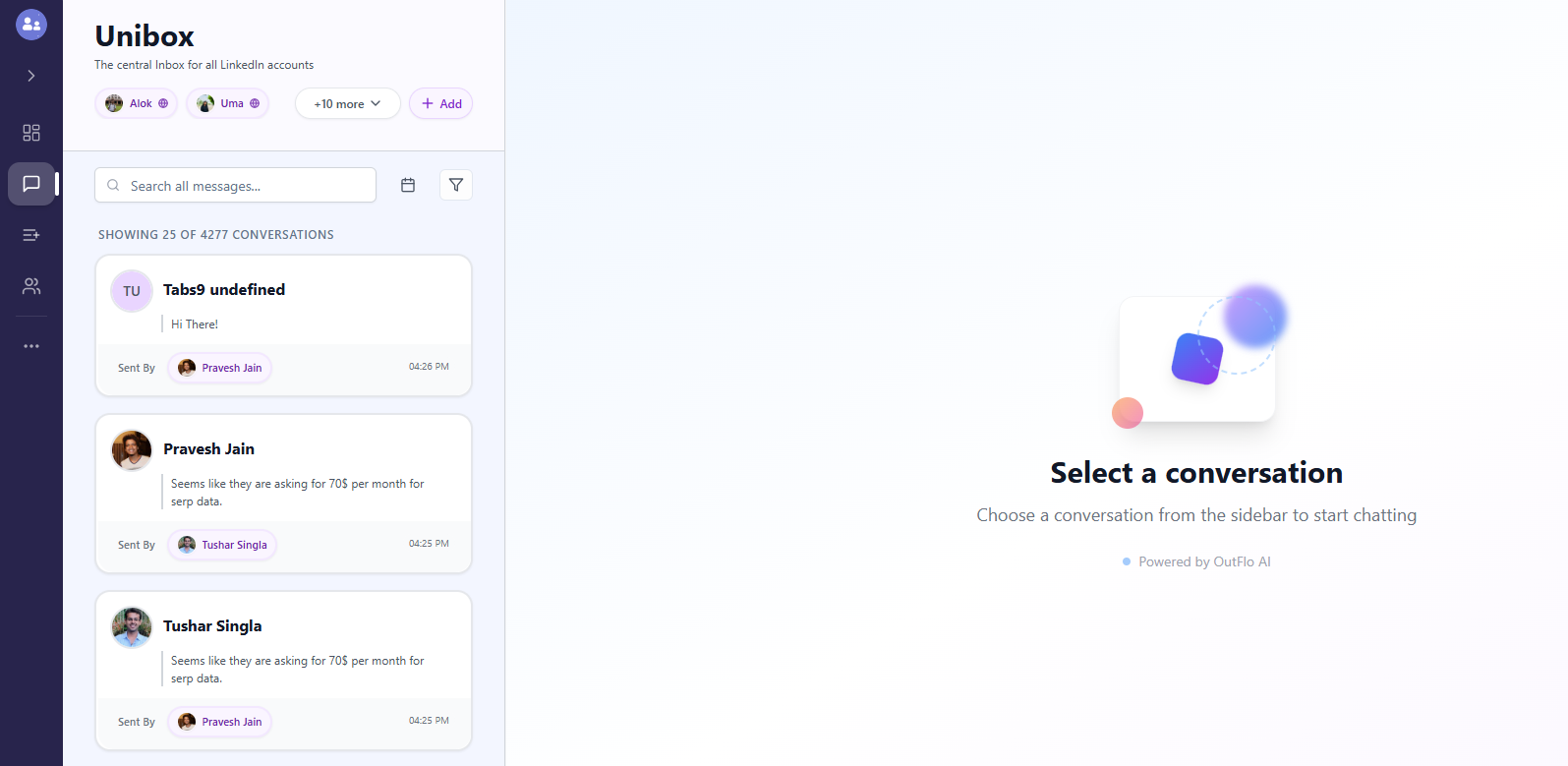The image size is (1568, 766).
Task: Click Pravesh Jain sender chip on Tabs9 card
Action: pyautogui.click(x=220, y=368)
